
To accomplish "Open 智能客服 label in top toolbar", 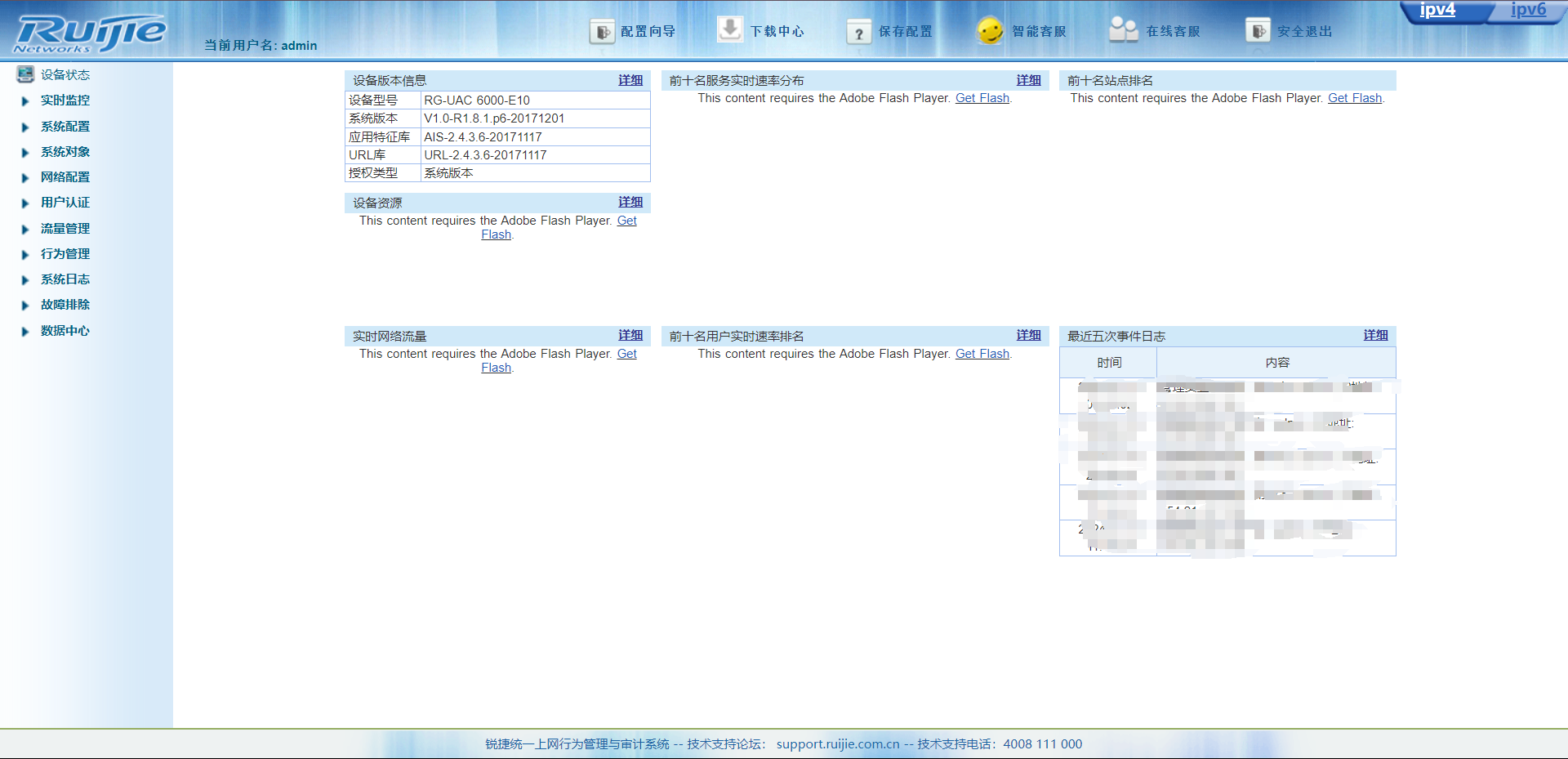I will [x=1039, y=32].
